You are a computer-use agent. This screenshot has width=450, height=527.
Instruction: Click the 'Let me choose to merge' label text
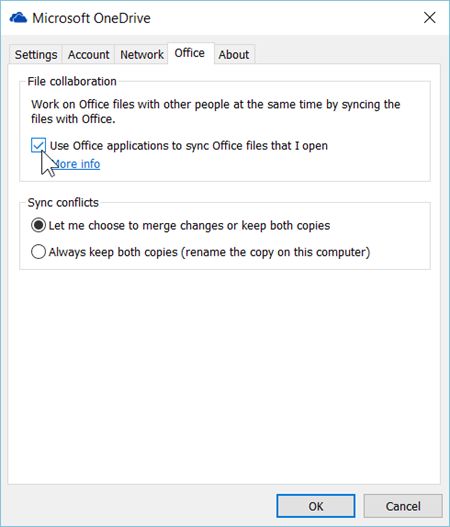[189, 226]
